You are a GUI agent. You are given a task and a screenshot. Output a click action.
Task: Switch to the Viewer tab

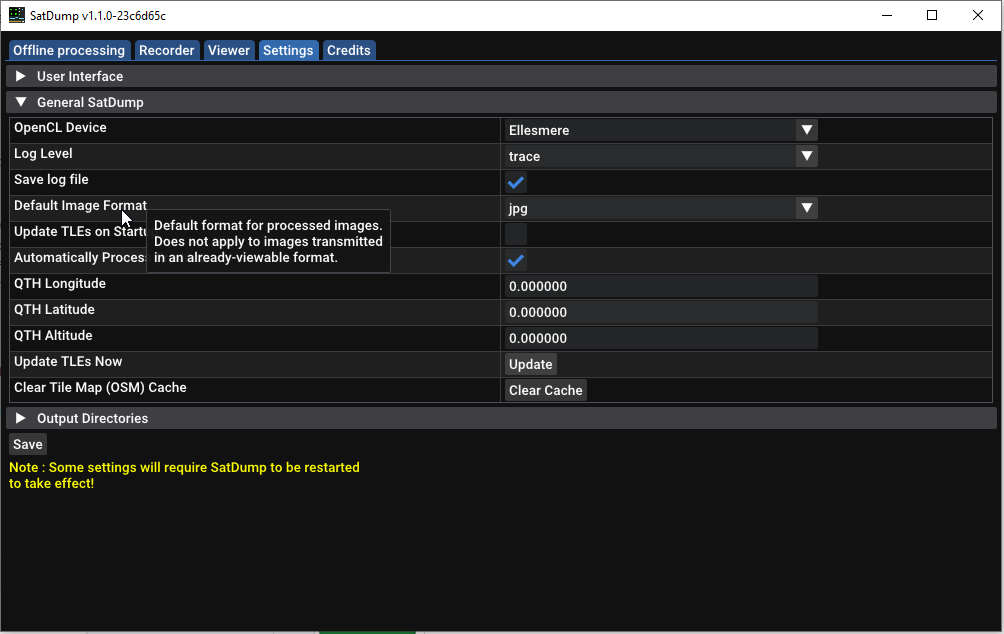(228, 49)
